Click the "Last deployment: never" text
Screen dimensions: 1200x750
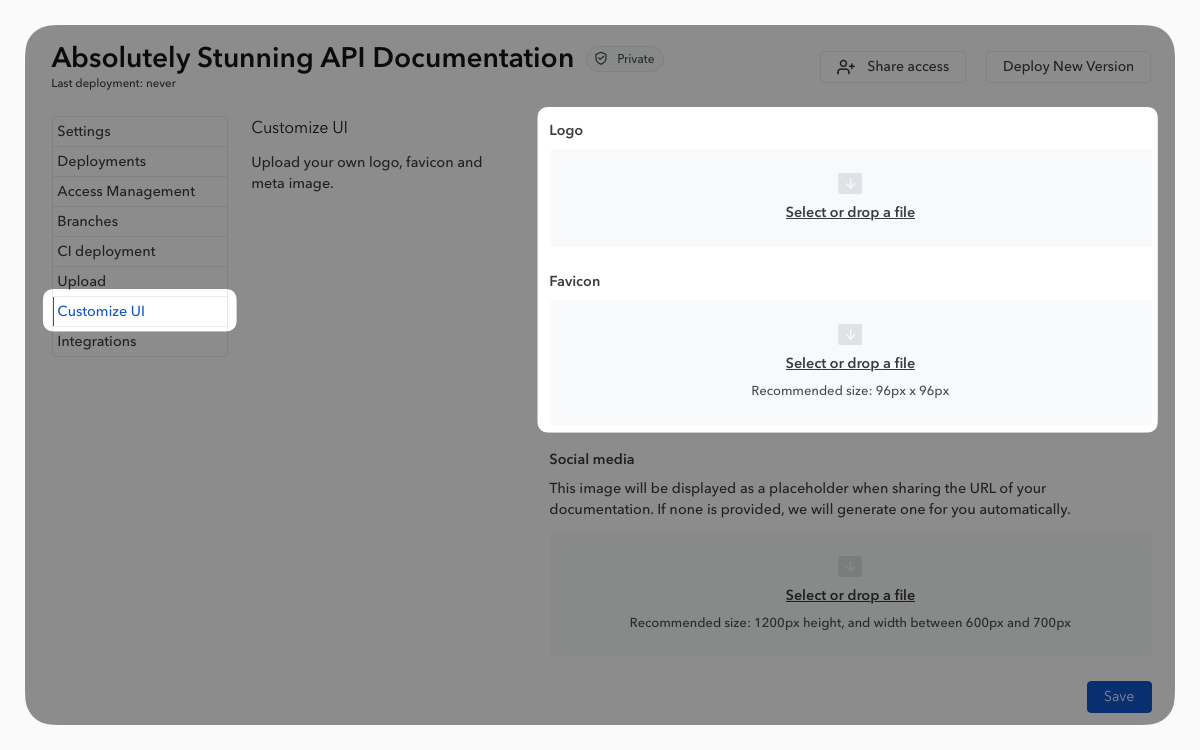tap(113, 84)
